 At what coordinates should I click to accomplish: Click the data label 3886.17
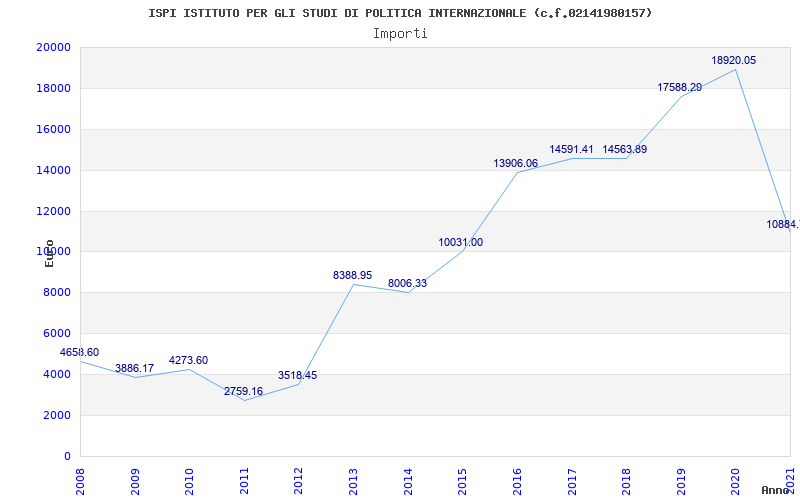click(x=134, y=368)
